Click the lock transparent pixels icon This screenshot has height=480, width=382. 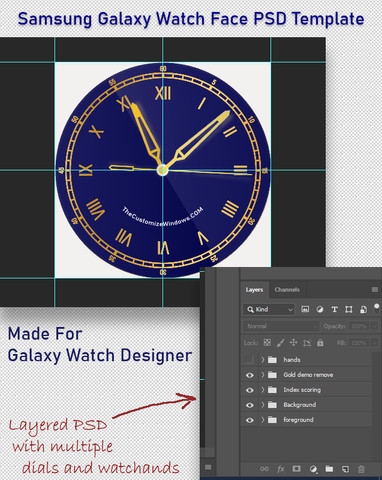[x=267, y=343]
